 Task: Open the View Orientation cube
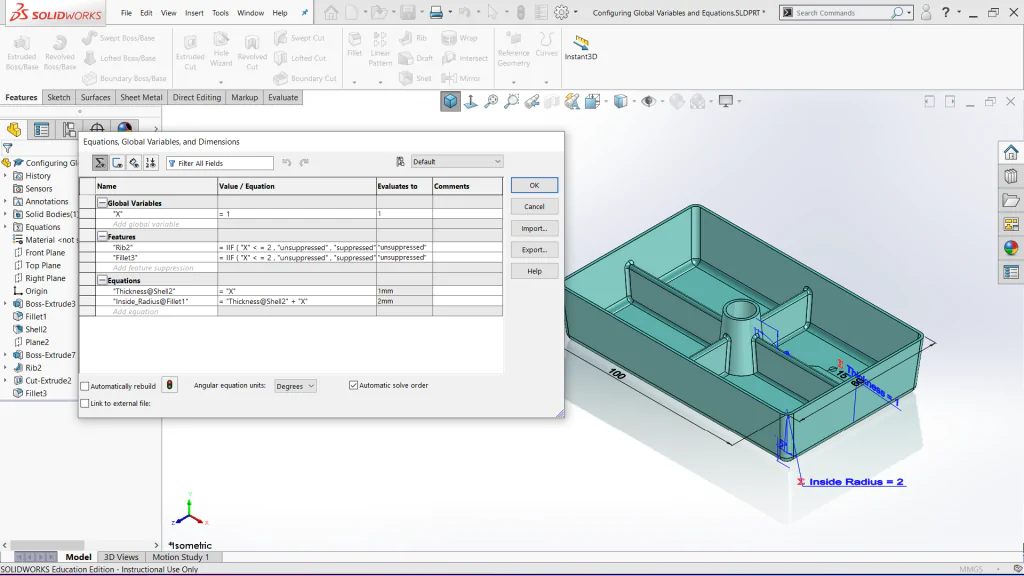[x=450, y=101]
